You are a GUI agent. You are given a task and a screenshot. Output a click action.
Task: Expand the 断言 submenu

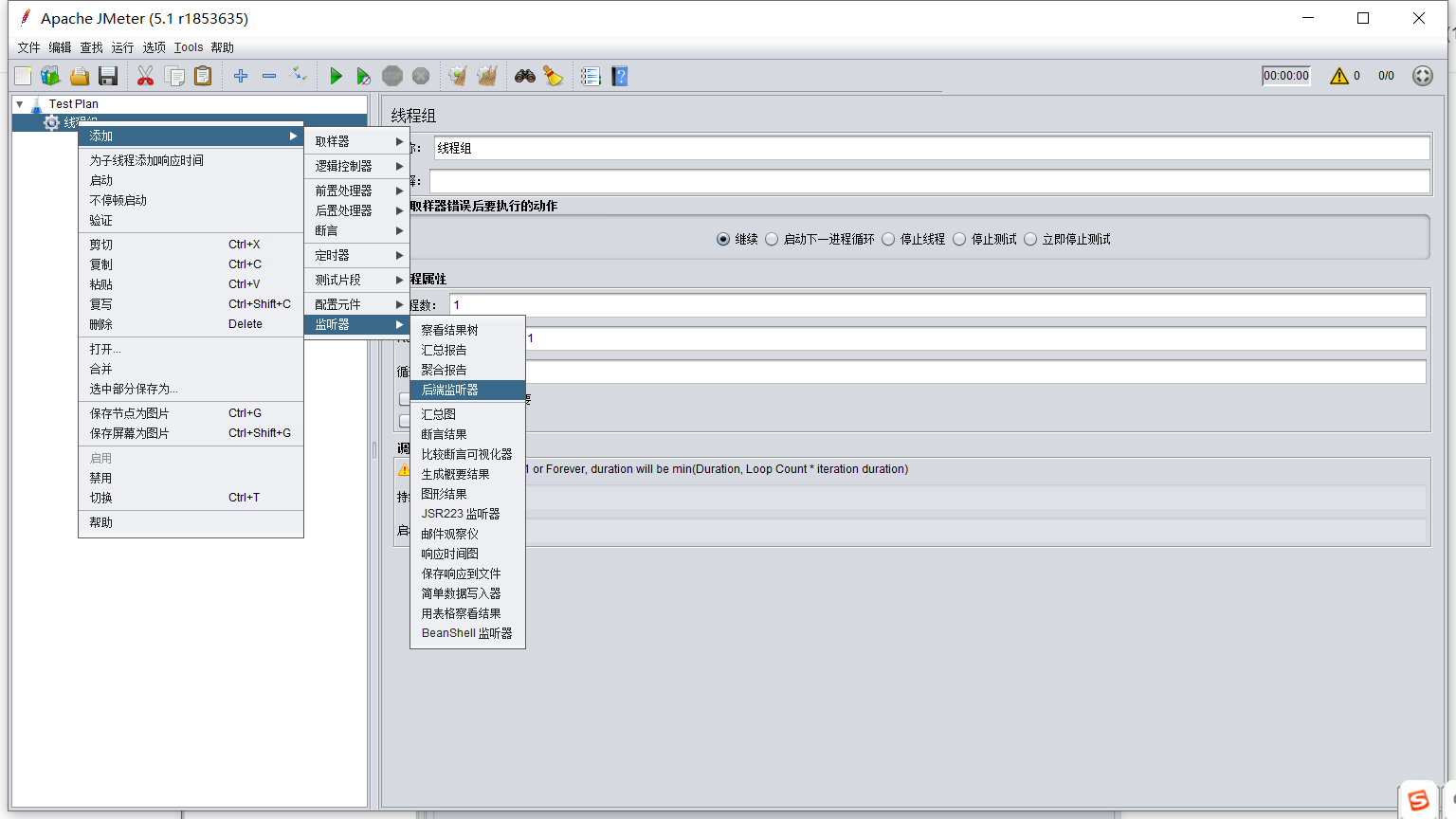point(356,230)
